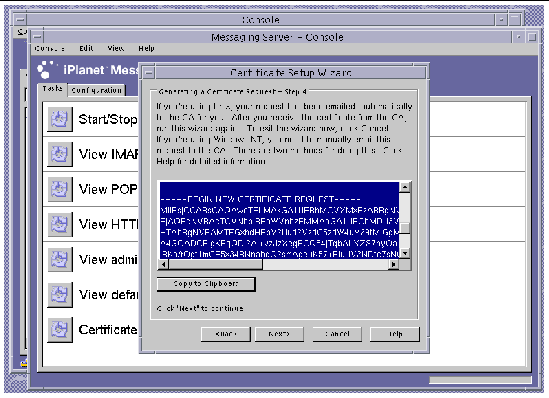Click scroll left arrow of certificate request box
549x398 pixels.
pos(164,265)
